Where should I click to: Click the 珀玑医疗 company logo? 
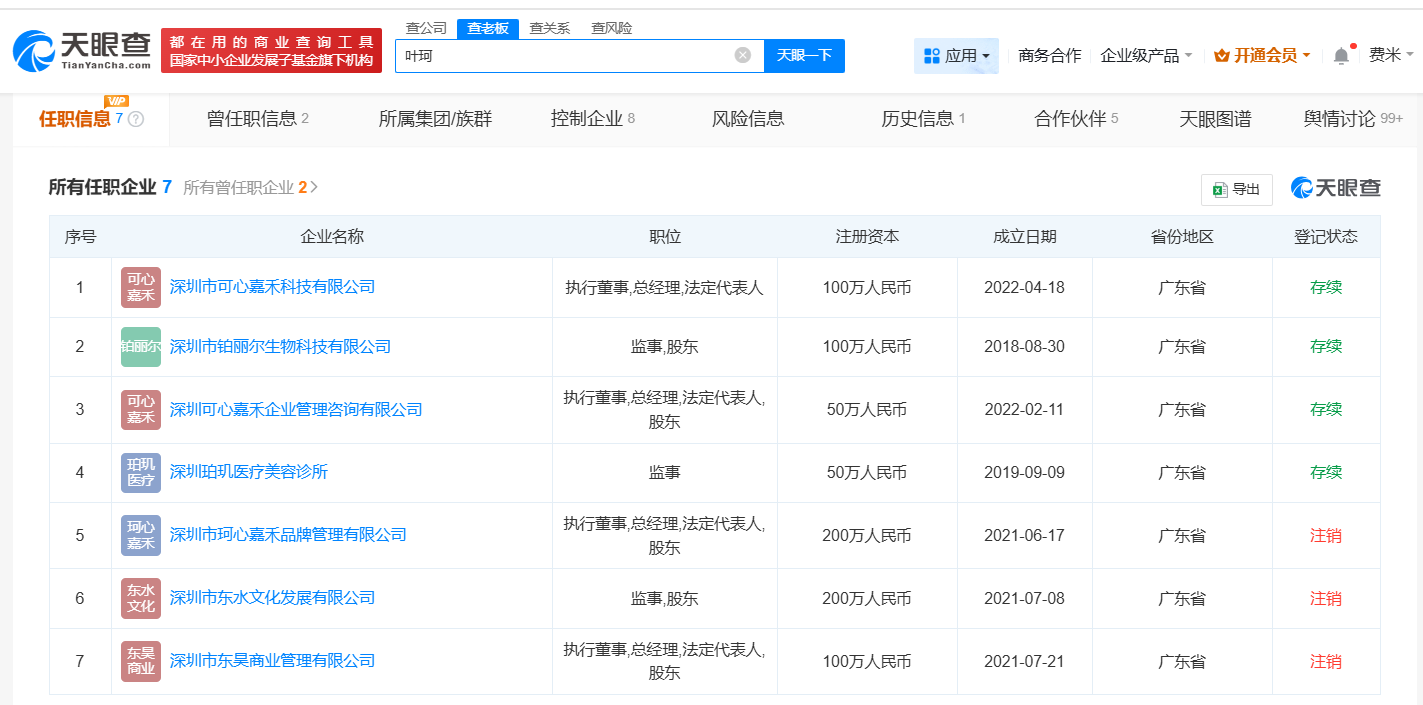tap(141, 472)
